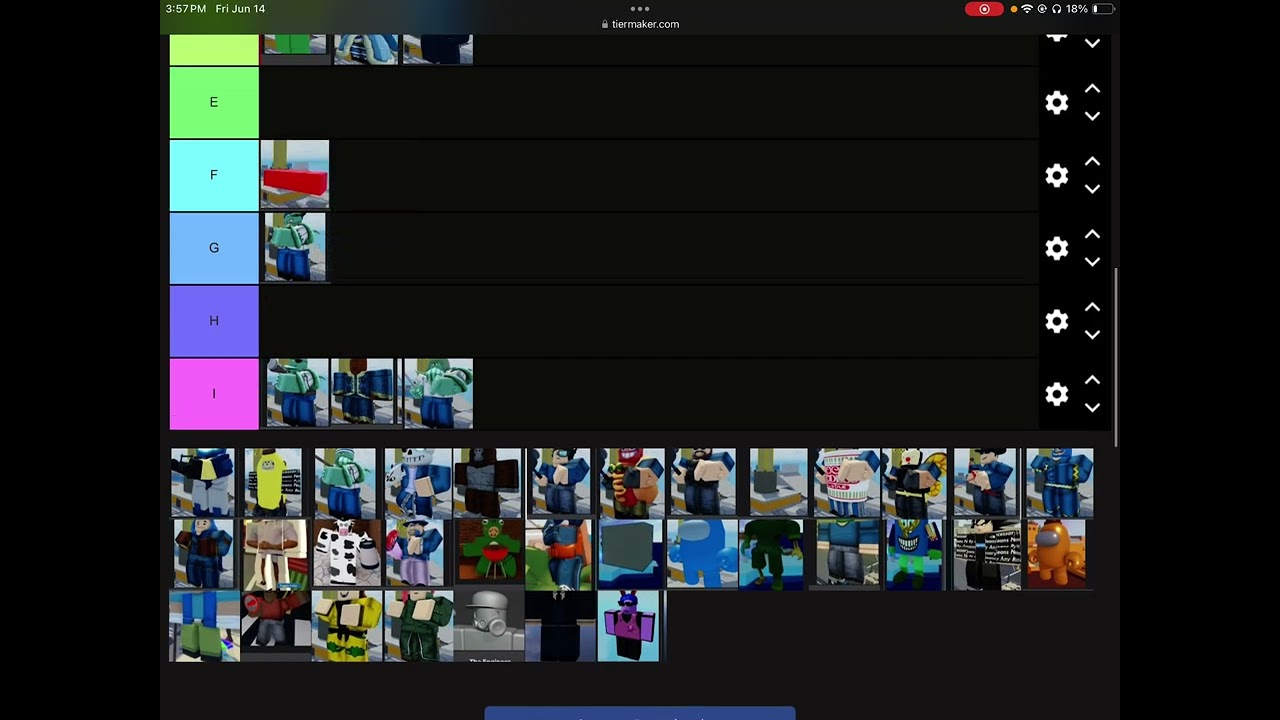The width and height of the screenshot is (1280, 720).
Task: Pick the cow-patterned character thumbnail
Action: coord(346,554)
